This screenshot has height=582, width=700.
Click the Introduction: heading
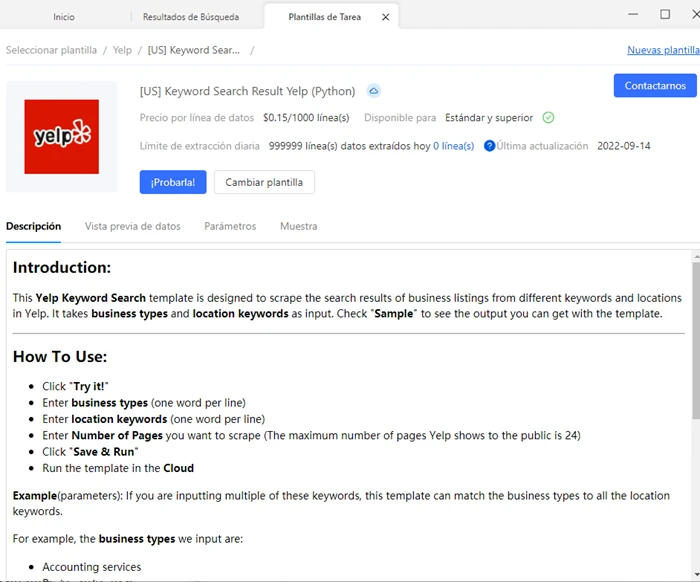62,267
